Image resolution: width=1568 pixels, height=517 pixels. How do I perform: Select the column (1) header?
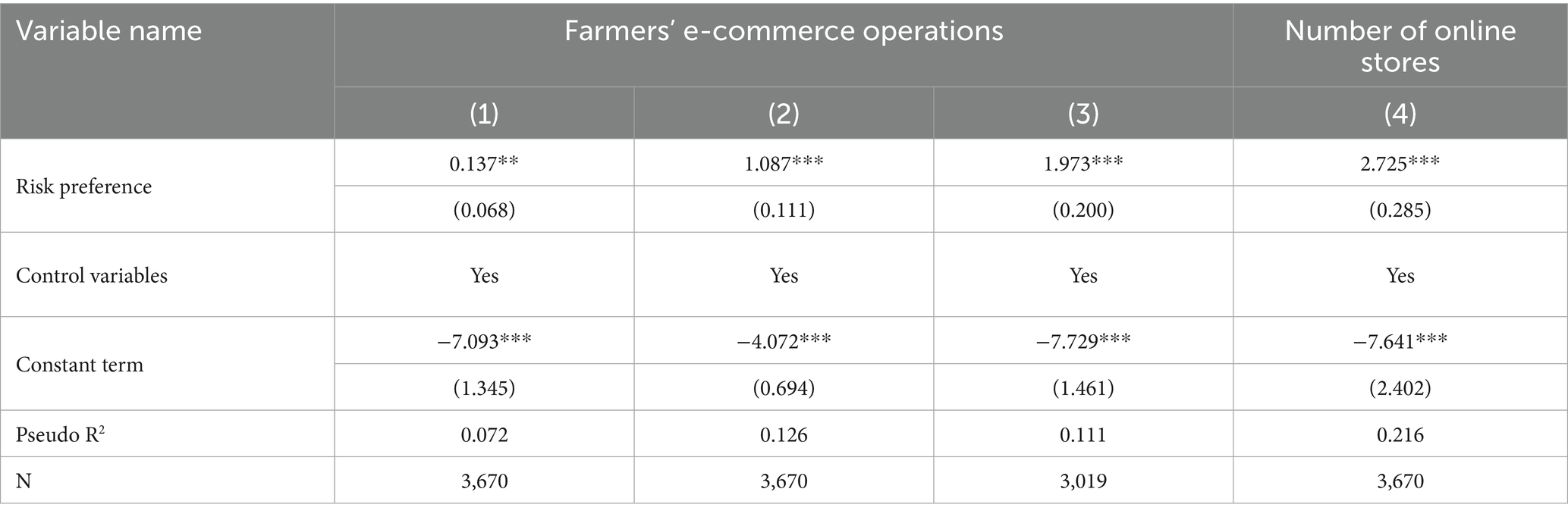484,112
